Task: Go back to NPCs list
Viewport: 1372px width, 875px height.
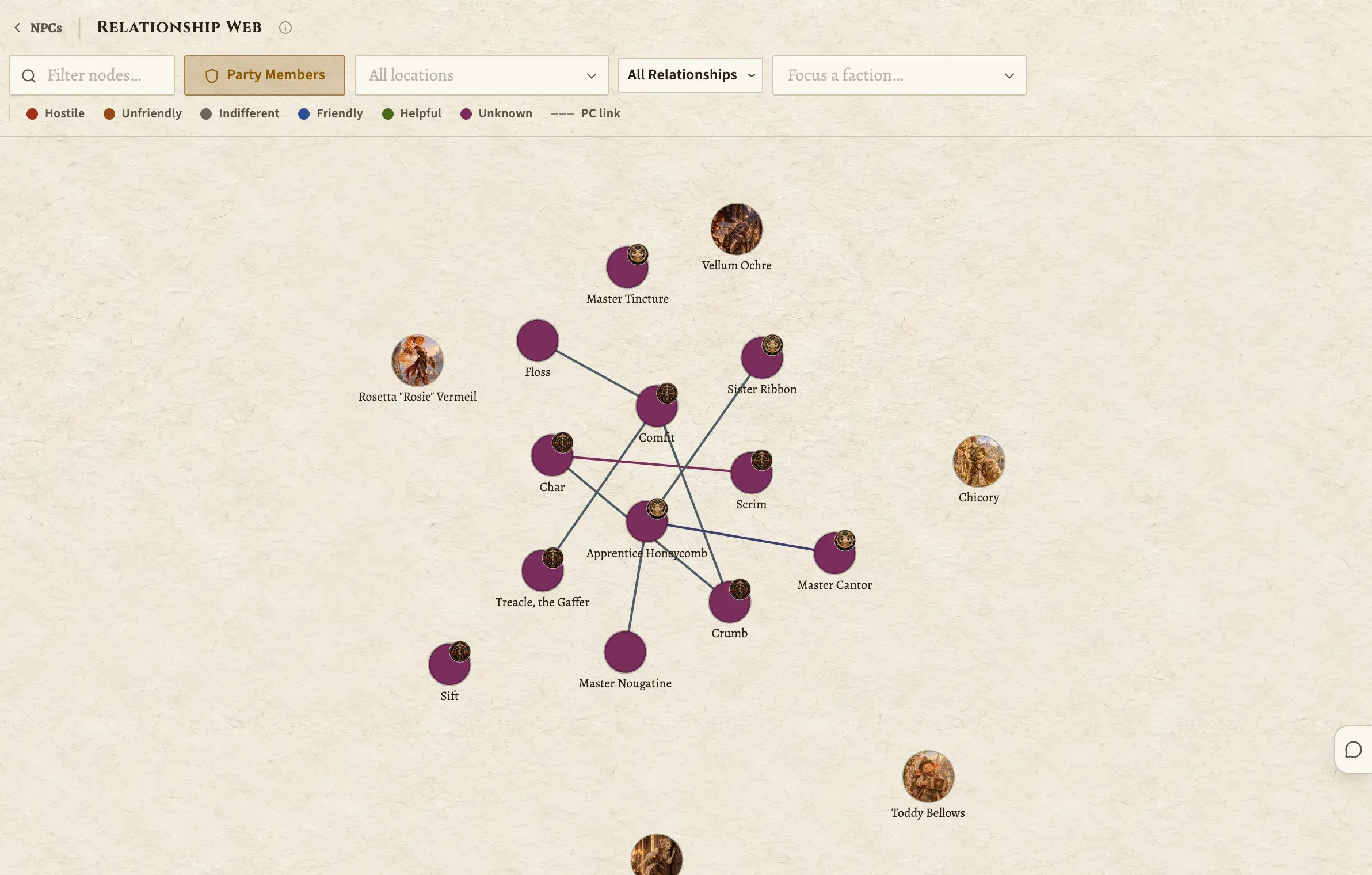Action: 38,28
